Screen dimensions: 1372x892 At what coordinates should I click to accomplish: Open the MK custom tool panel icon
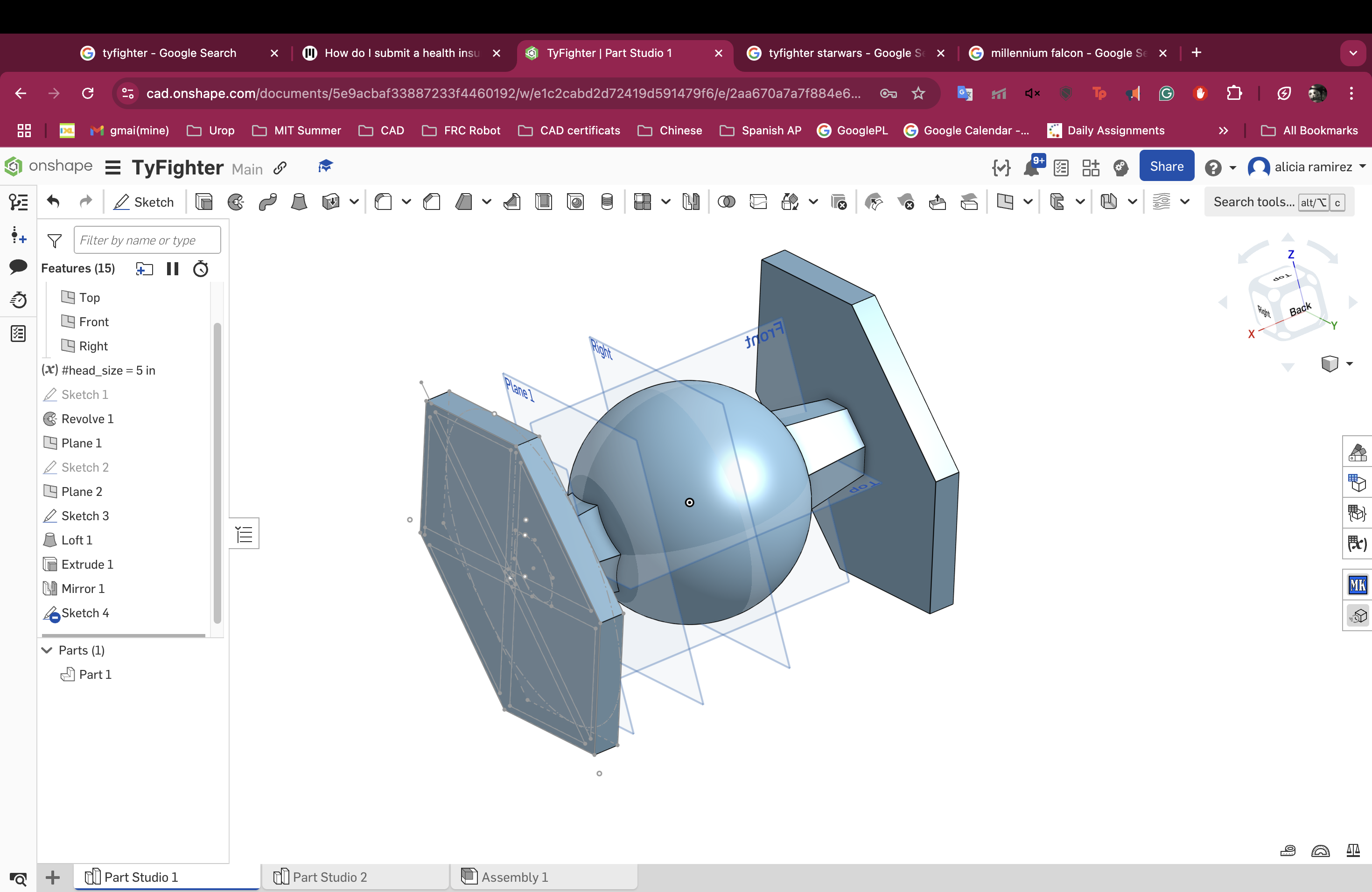pos(1357,585)
